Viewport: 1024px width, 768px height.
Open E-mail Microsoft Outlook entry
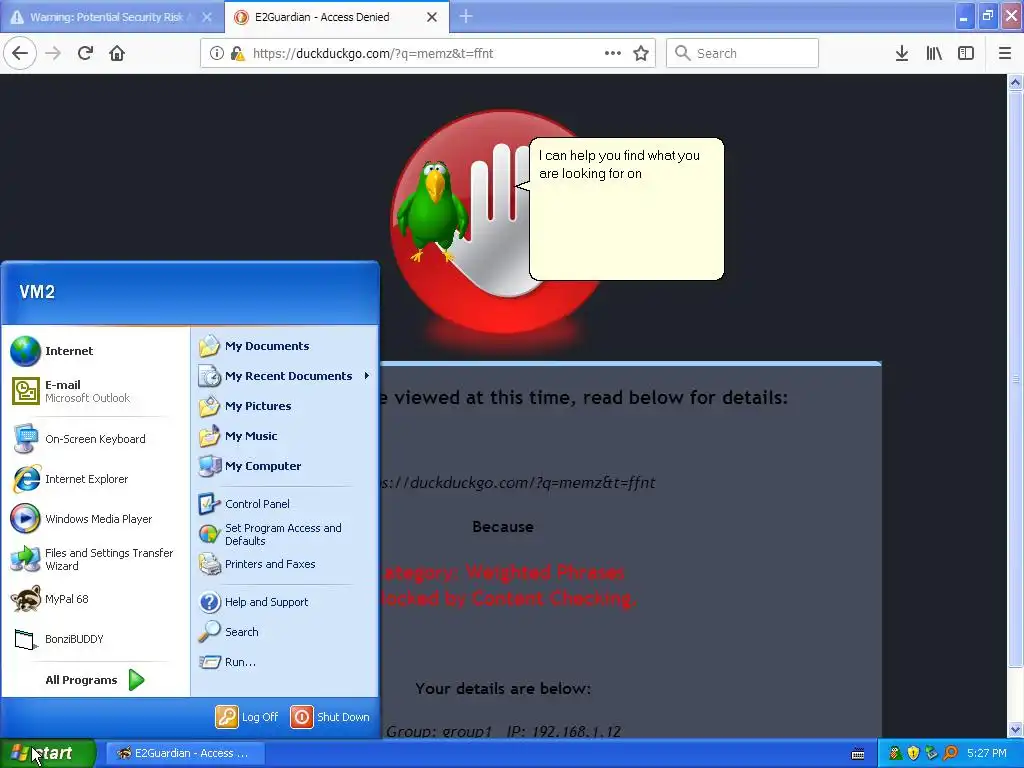tap(95, 391)
